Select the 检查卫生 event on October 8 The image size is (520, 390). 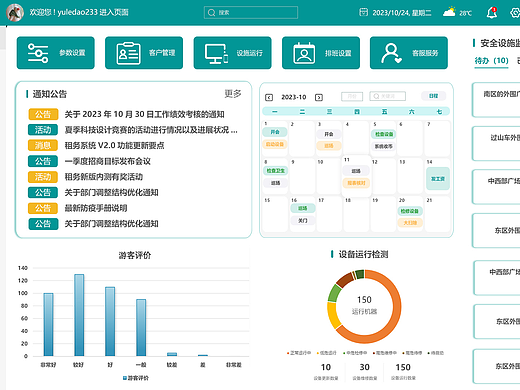coord(276,171)
